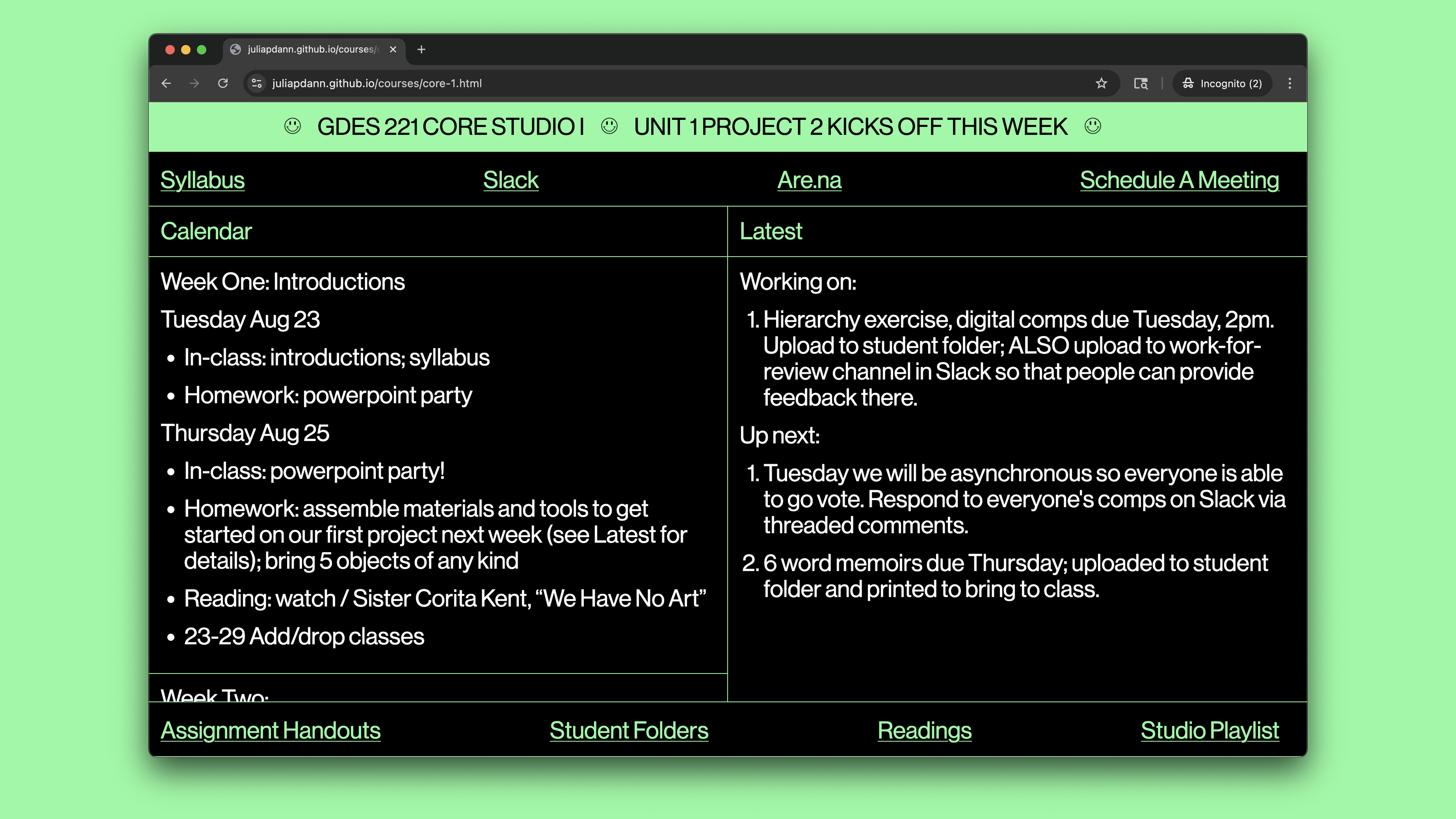Open the Syllabus link
Image resolution: width=1456 pixels, height=819 pixels.
(x=202, y=180)
